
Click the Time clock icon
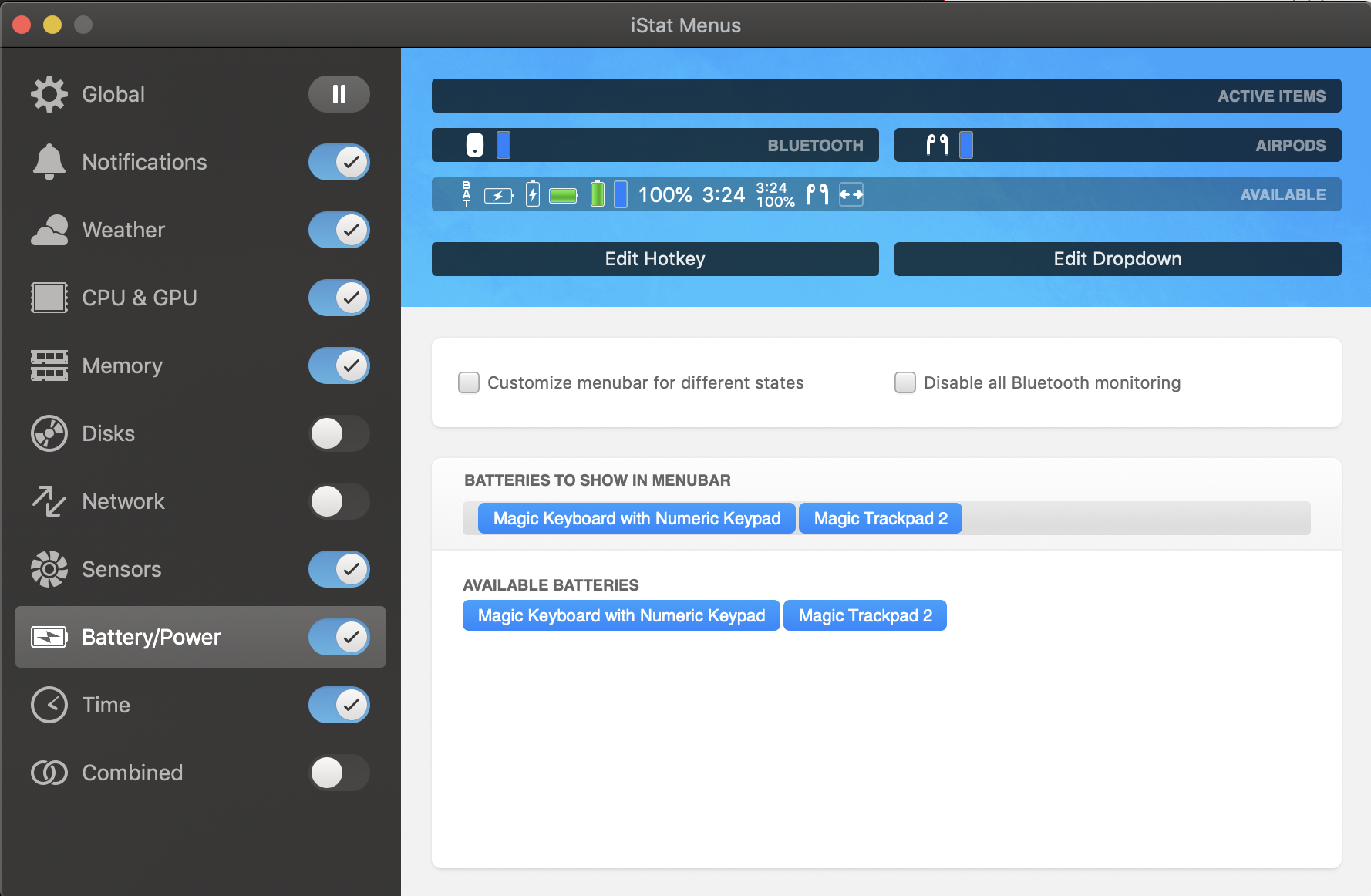coord(49,705)
